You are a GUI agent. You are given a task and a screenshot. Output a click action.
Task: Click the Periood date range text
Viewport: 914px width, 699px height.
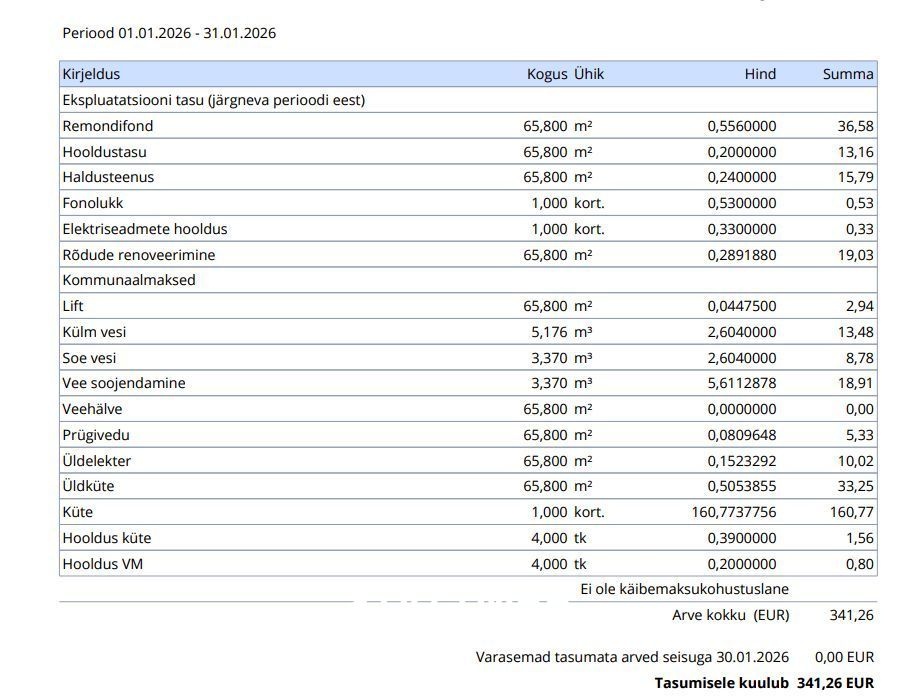pos(169,33)
